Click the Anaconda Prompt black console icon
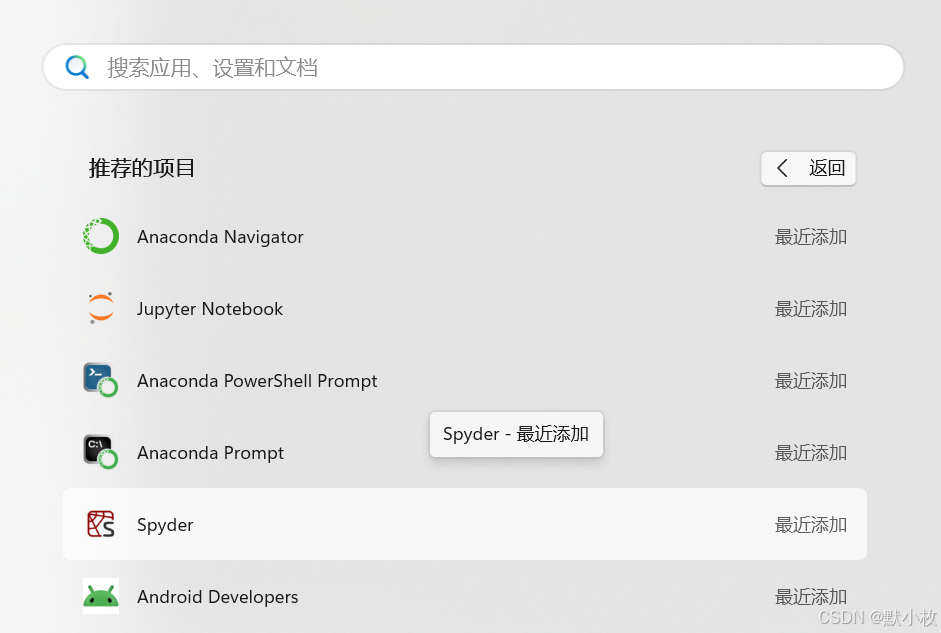The image size is (941, 633). pos(101,452)
